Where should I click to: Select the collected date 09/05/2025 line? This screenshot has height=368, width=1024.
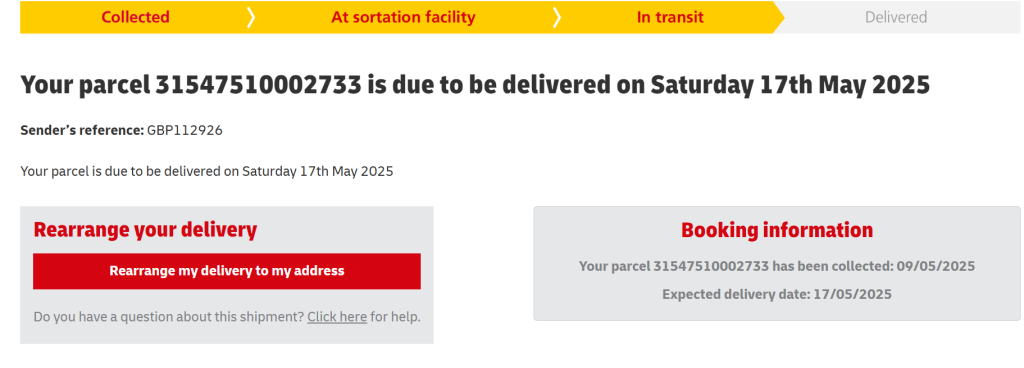pos(777,266)
